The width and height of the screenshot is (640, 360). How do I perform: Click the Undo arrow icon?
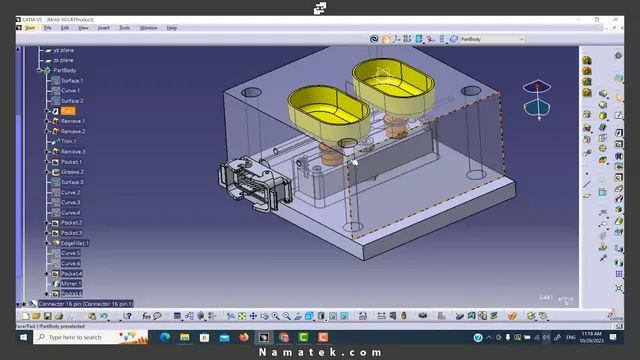(x=104, y=316)
